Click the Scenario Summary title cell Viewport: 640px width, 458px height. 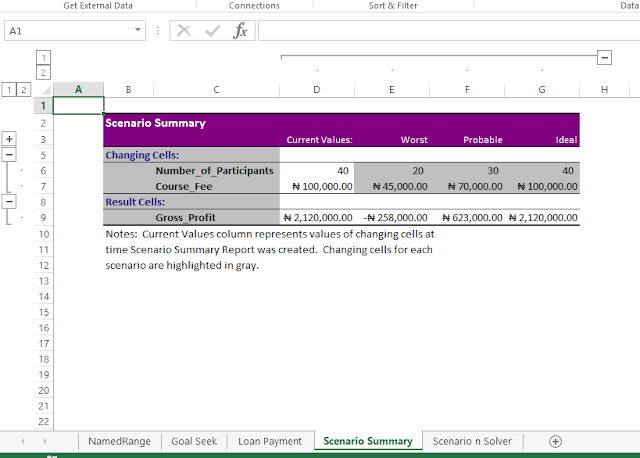point(155,123)
